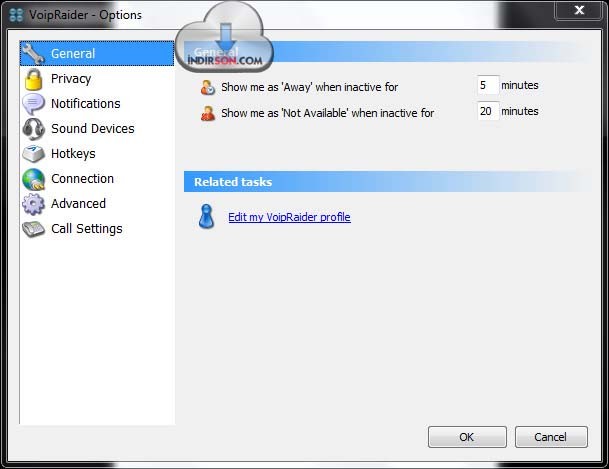Go to the Hotkeys settings
Screen dimensions: 609x469
97,154
